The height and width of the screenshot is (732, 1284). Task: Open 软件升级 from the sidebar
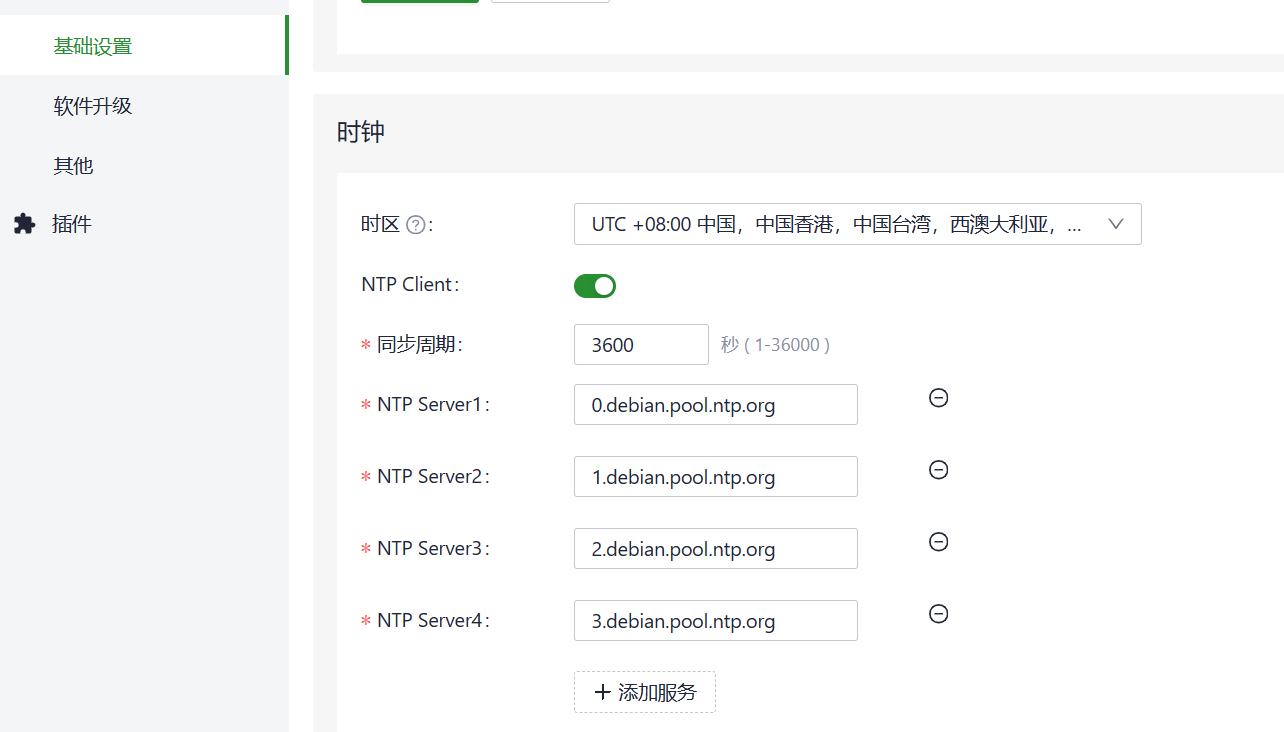[93, 106]
